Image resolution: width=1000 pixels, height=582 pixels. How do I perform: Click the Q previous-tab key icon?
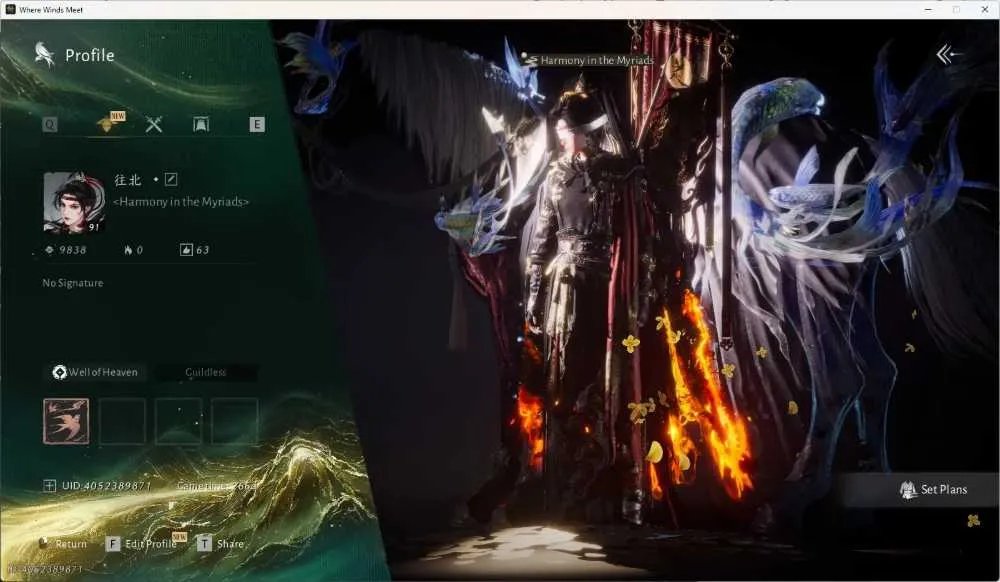coord(50,124)
